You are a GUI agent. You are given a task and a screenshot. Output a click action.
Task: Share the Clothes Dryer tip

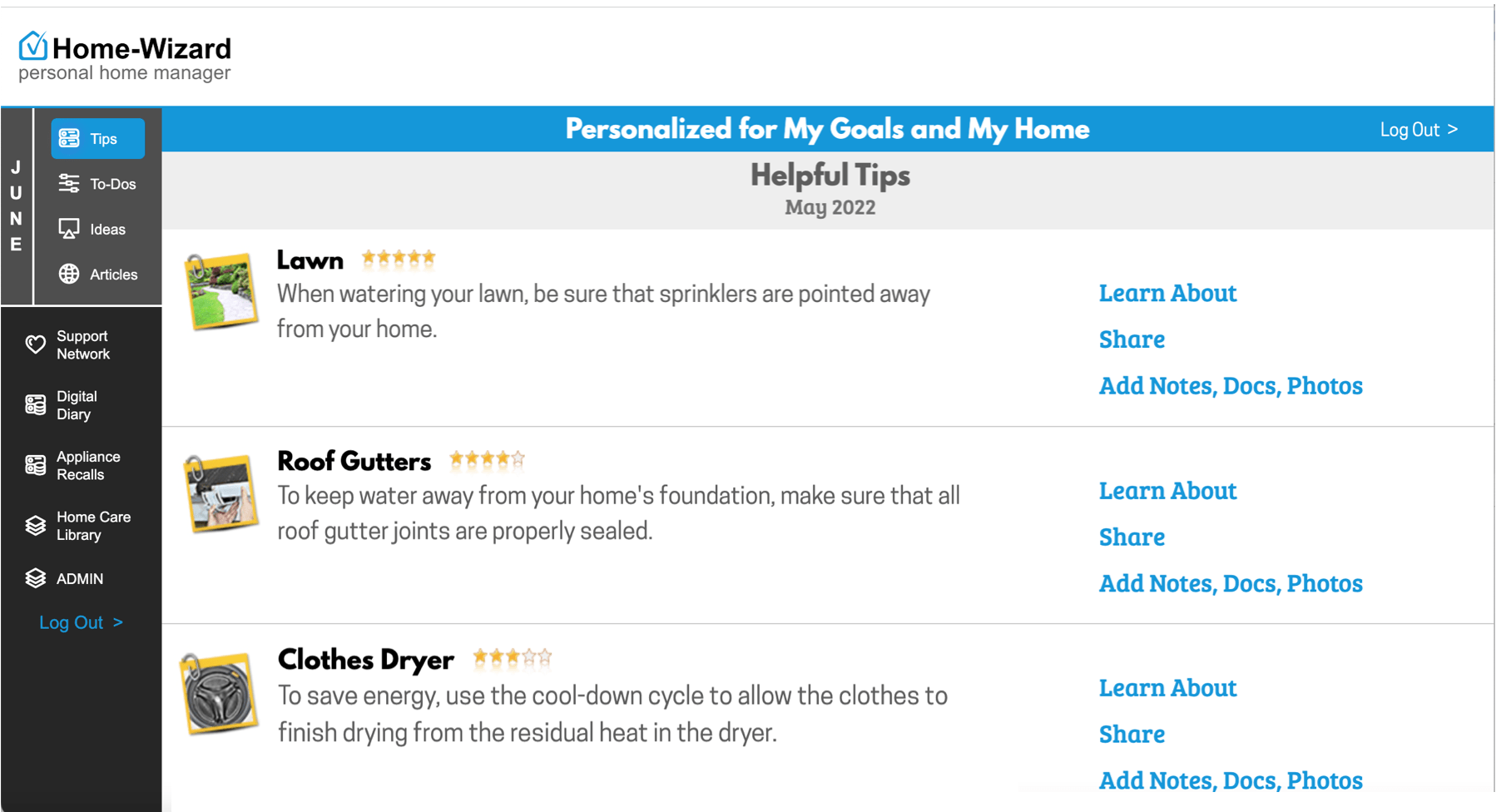[x=1132, y=734]
